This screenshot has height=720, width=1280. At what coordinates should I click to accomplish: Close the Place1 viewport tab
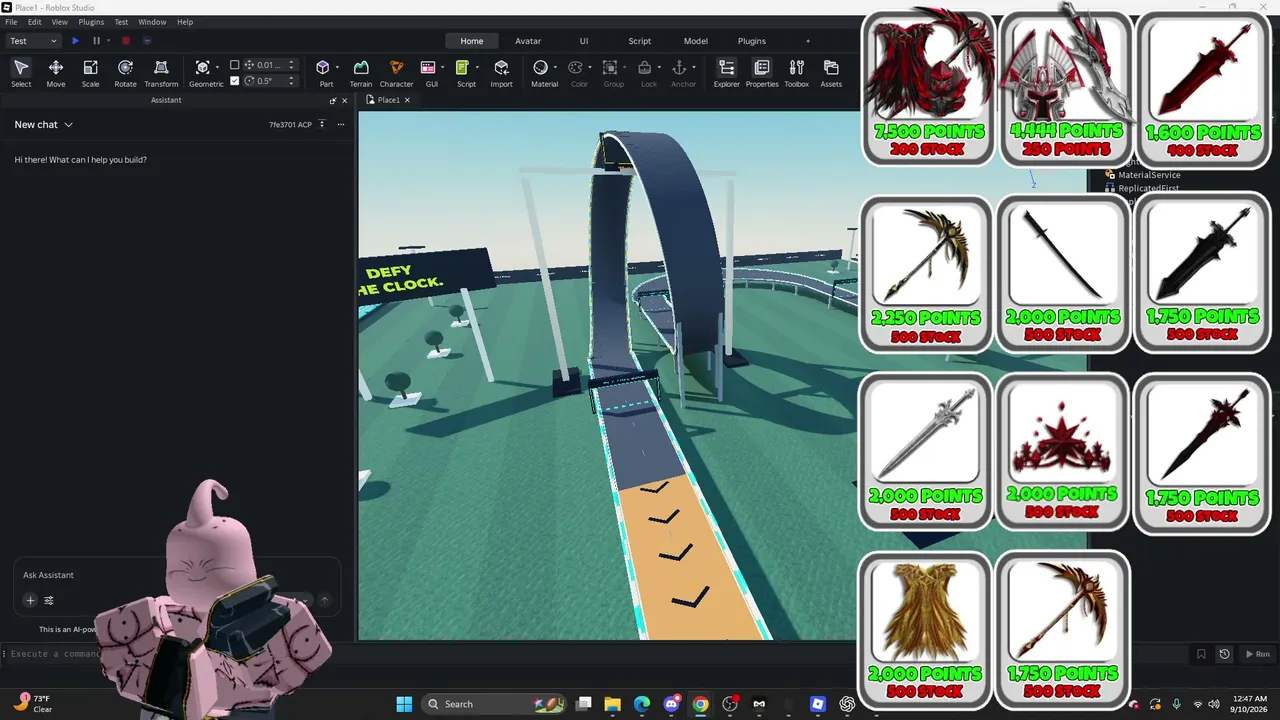point(407,100)
